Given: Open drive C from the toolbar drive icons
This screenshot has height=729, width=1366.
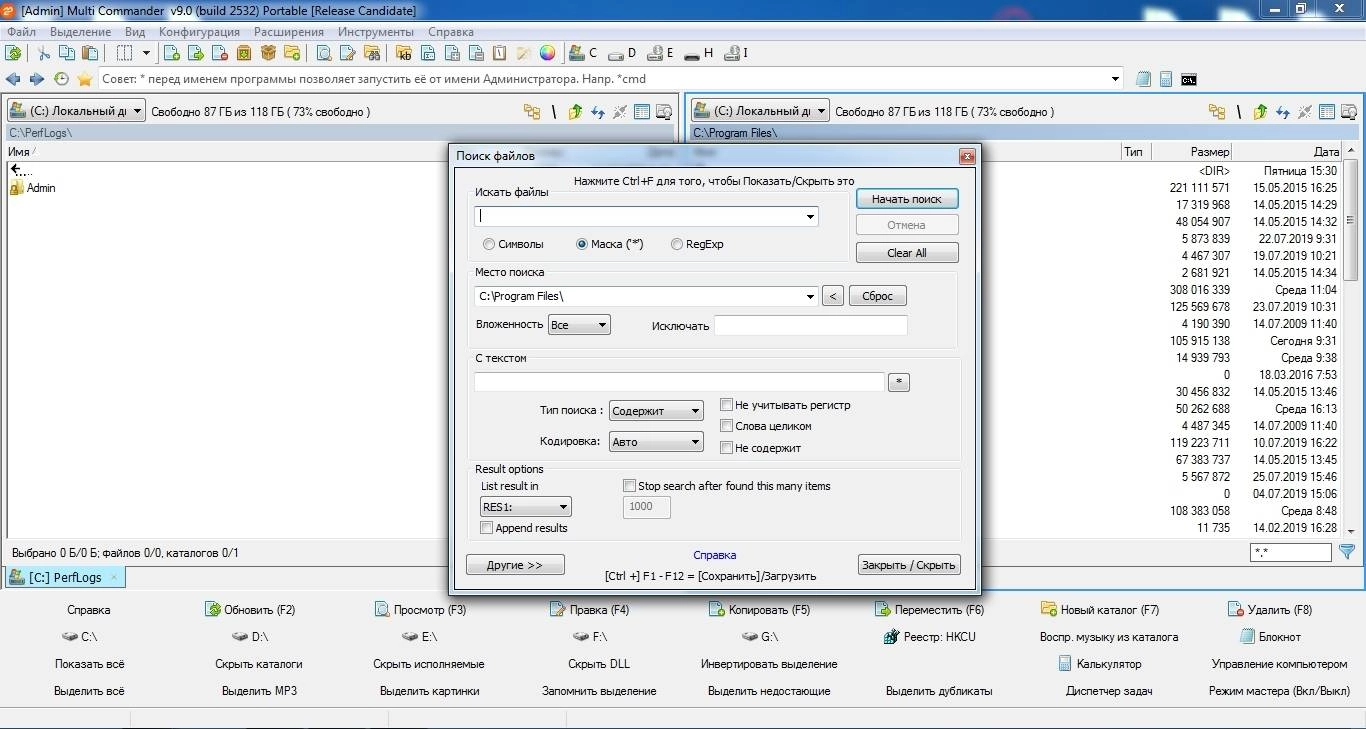Looking at the screenshot, I should pos(583,53).
